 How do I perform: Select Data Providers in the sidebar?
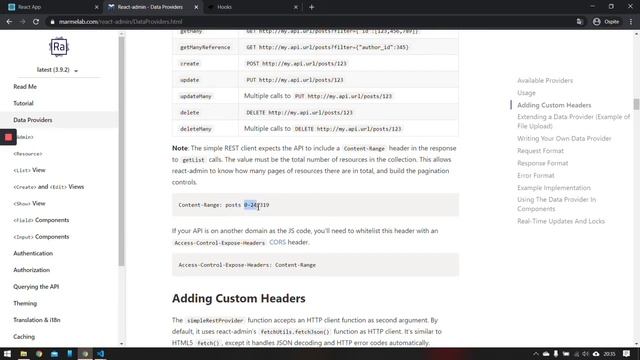pos(33,120)
